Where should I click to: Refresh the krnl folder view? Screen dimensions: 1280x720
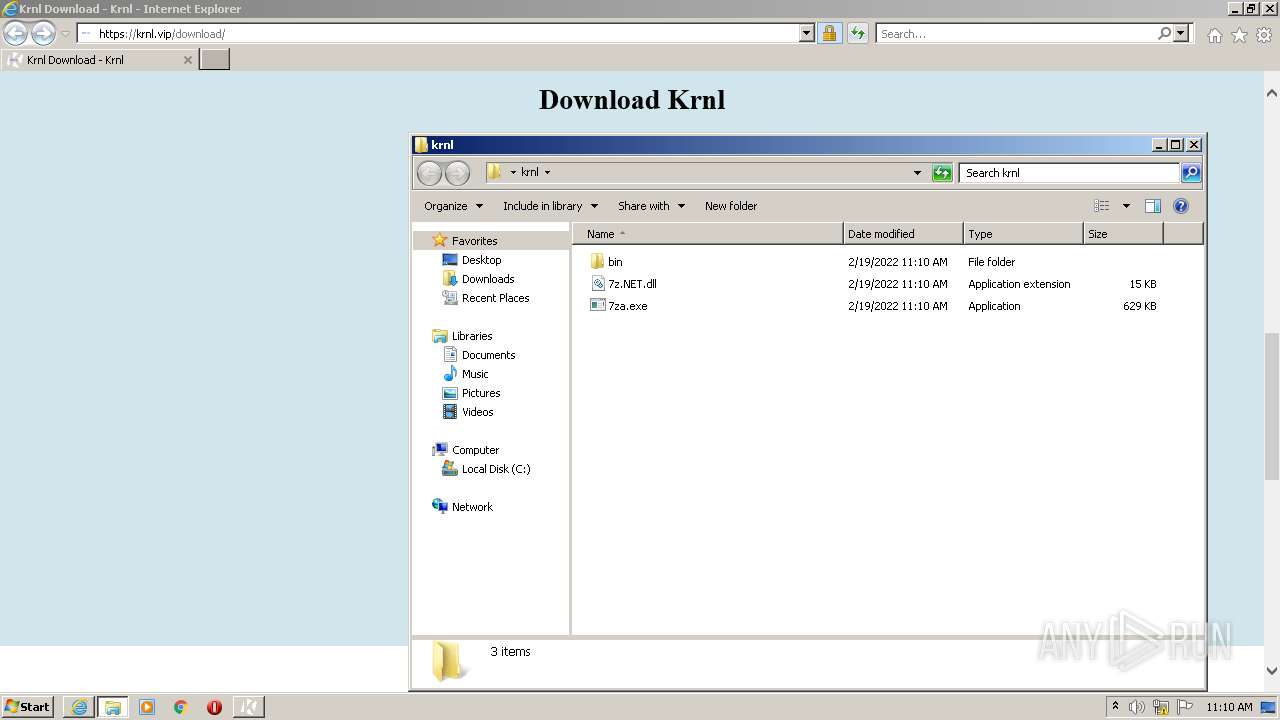(942, 173)
